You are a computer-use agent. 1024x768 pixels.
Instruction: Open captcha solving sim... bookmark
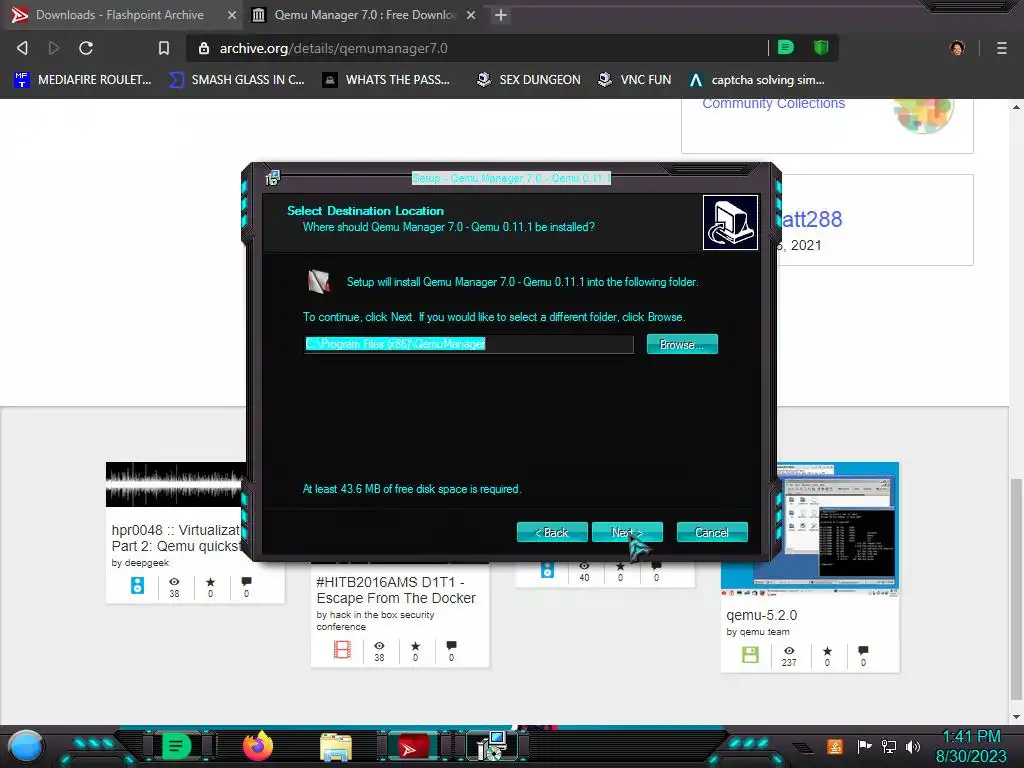click(758, 80)
